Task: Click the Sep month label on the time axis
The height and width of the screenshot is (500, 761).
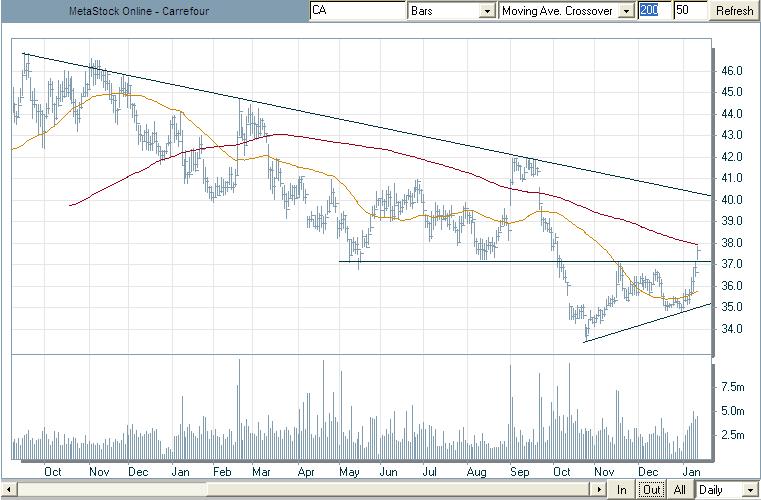Action: click(x=520, y=472)
